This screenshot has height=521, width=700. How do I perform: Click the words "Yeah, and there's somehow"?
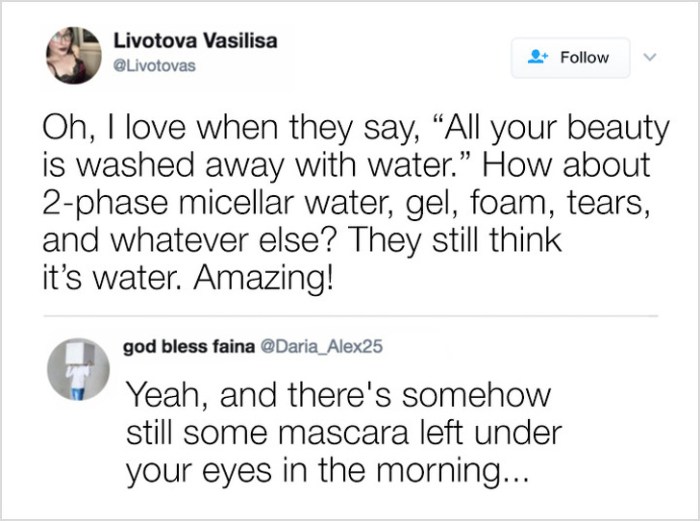coord(338,395)
